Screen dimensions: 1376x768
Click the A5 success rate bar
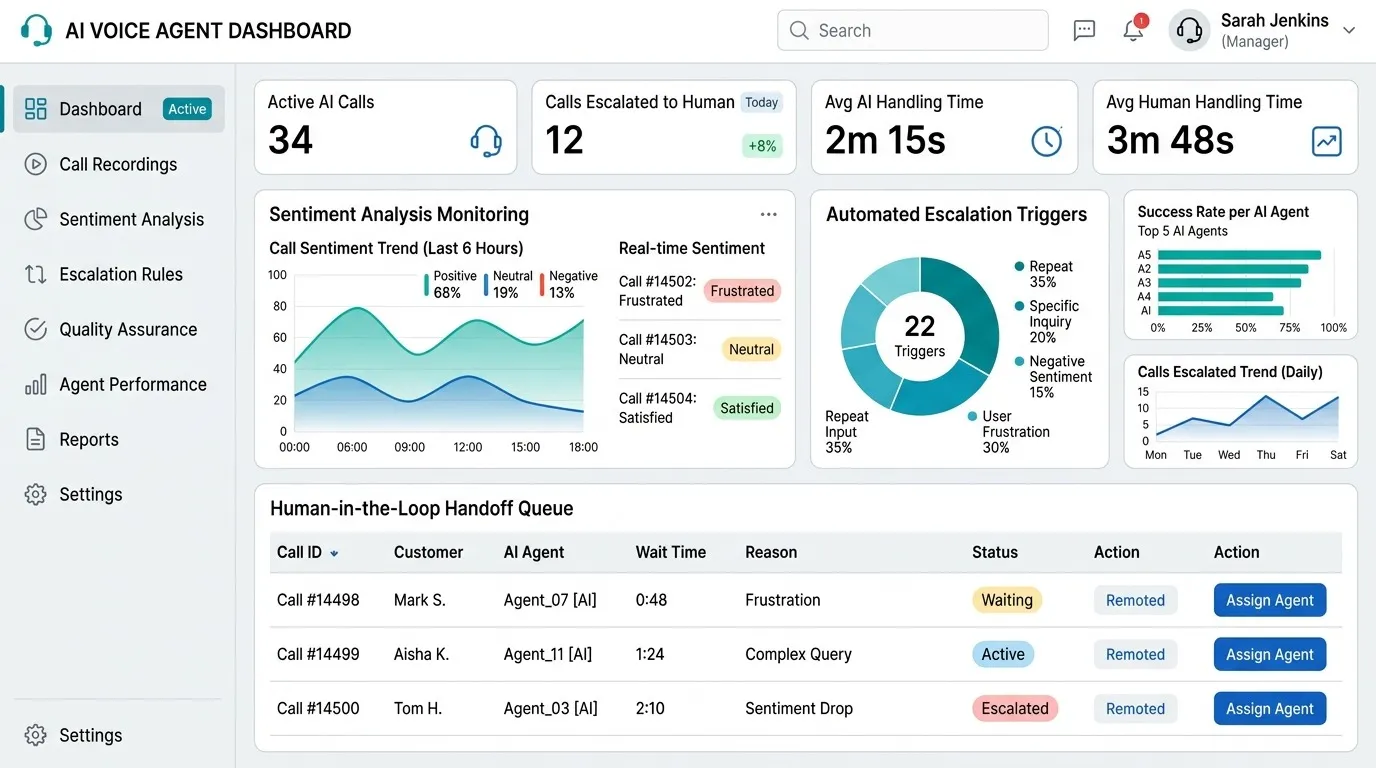(x=1239, y=255)
